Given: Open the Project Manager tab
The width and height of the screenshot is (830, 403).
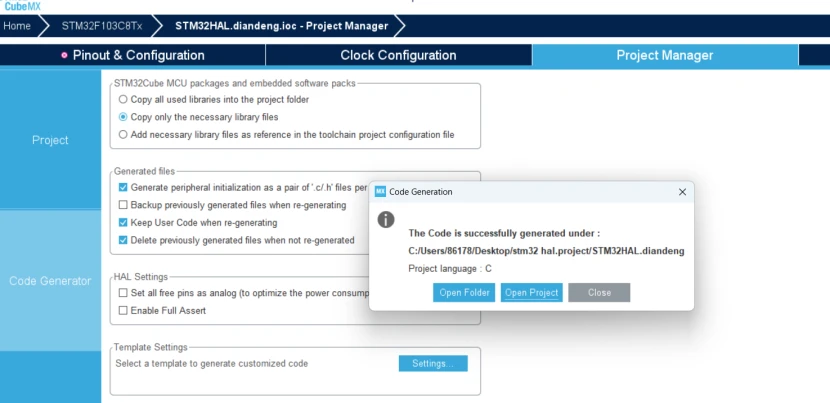Looking at the screenshot, I should click(665, 55).
